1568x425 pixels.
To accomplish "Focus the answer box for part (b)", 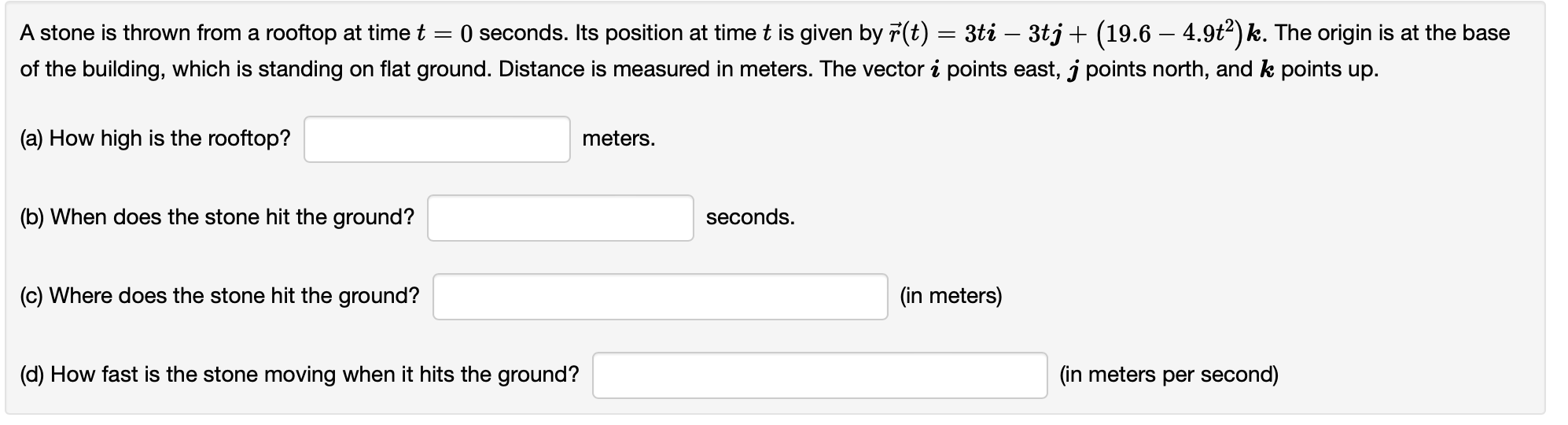I will coord(561,218).
